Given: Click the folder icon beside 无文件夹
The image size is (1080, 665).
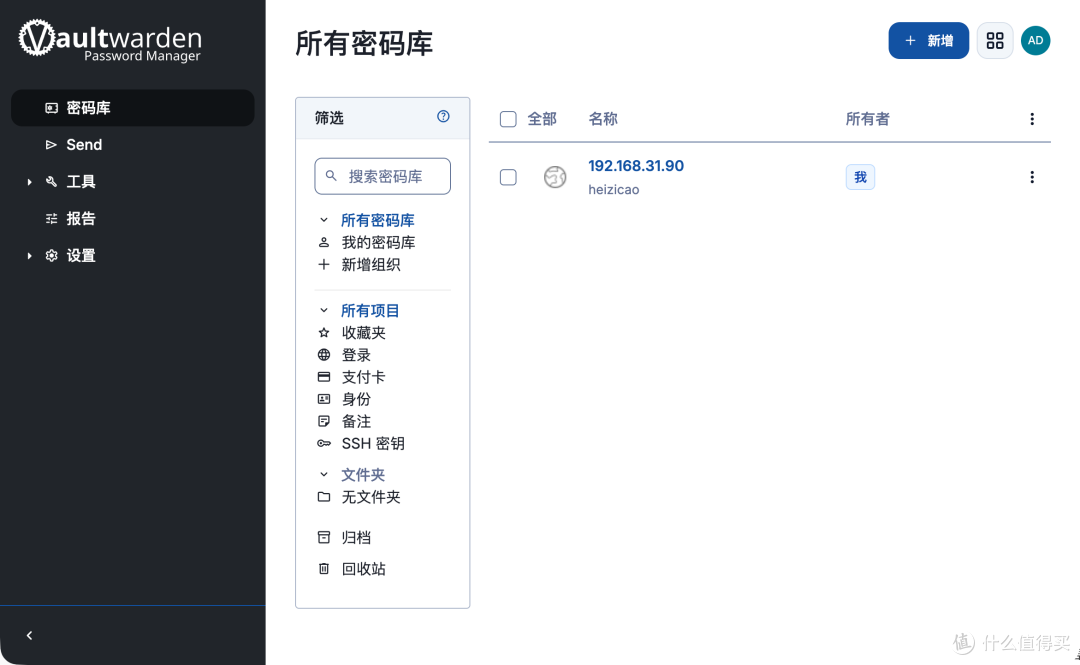Looking at the screenshot, I should click(324, 497).
